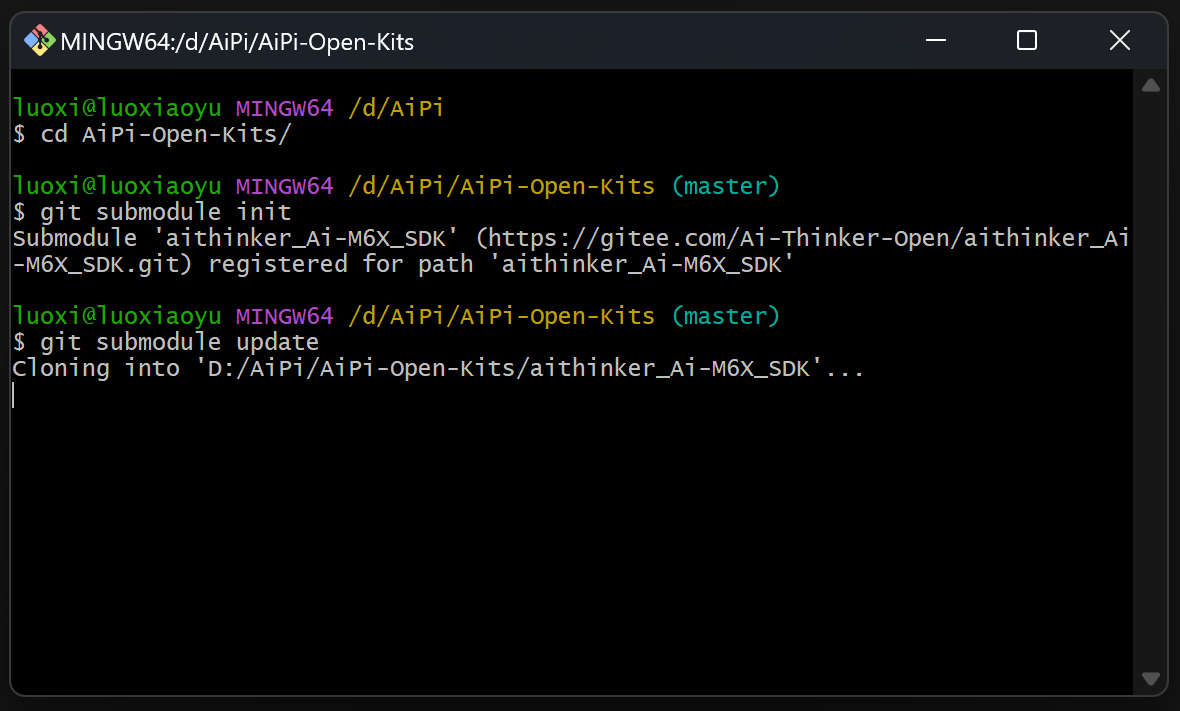Click the words 'registered for path' in the output
The width and height of the screenshot is (1180, 711).
[x=341, y=264]
